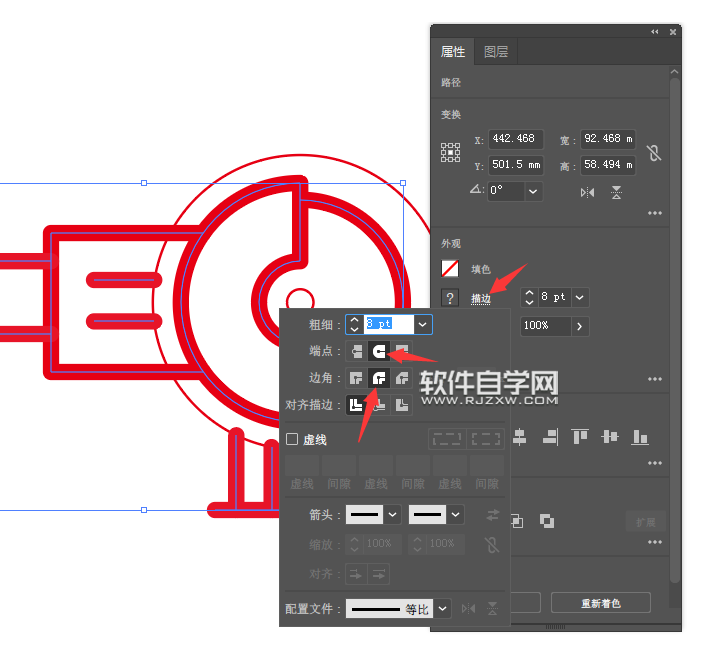Image resolution: width=701 pixels, height=658 pixels.
Task: Click the pathfinder exclude shape icon
Action: [x=546, y=521]
